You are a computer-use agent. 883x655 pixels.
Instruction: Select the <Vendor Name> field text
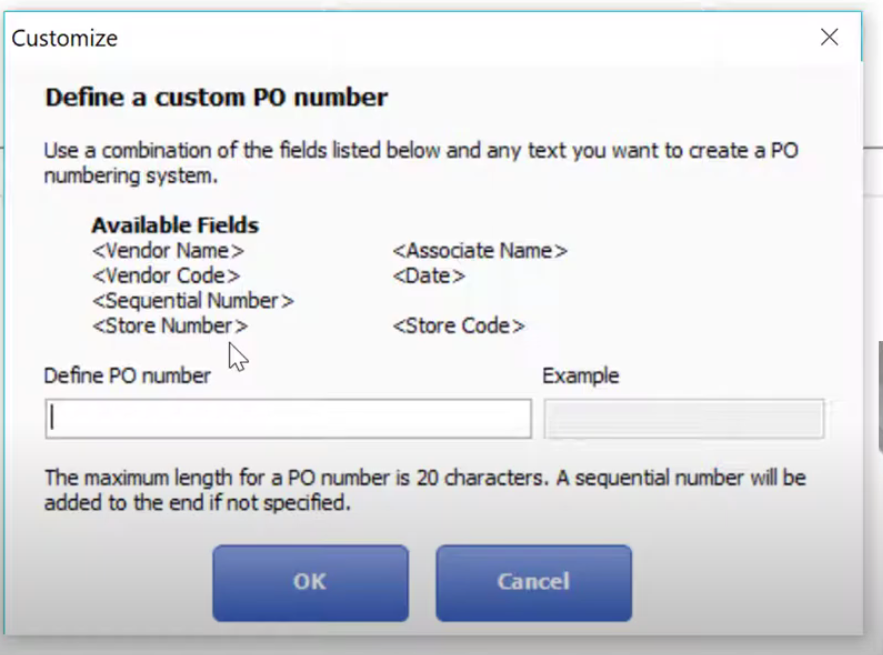click(x=168, y=250)
